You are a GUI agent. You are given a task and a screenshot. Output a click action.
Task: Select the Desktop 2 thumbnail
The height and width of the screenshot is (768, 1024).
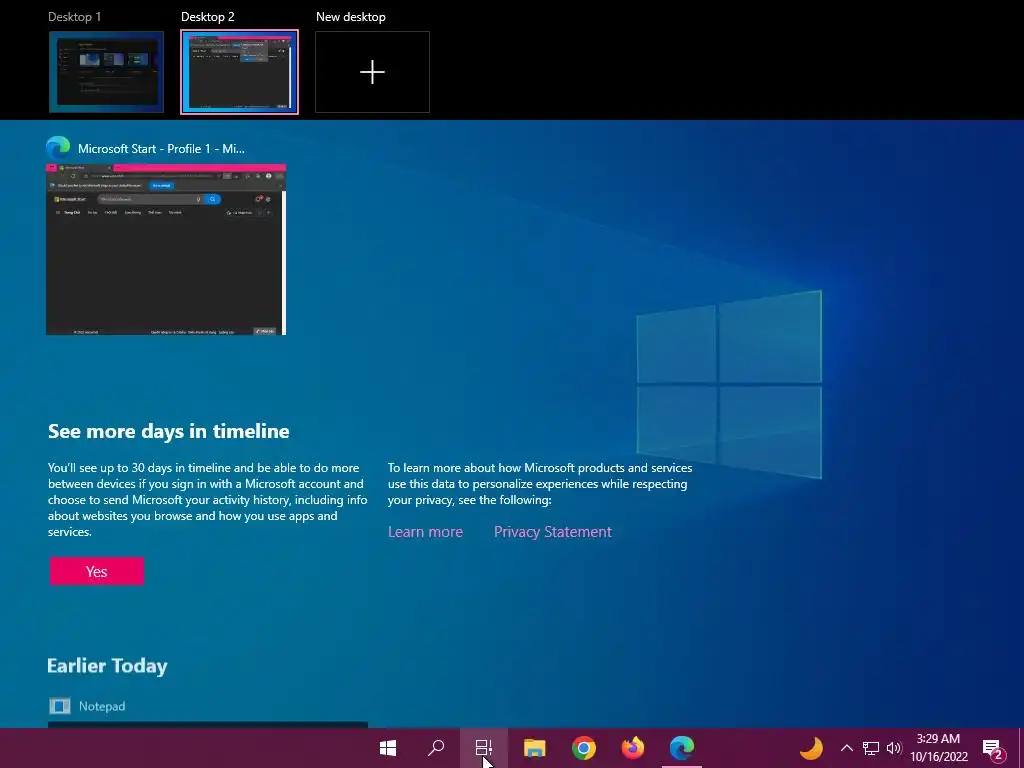pos(240,72)
